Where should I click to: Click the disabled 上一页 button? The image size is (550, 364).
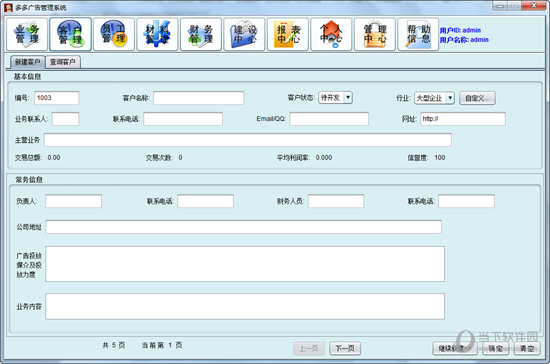tap(309, 348)
